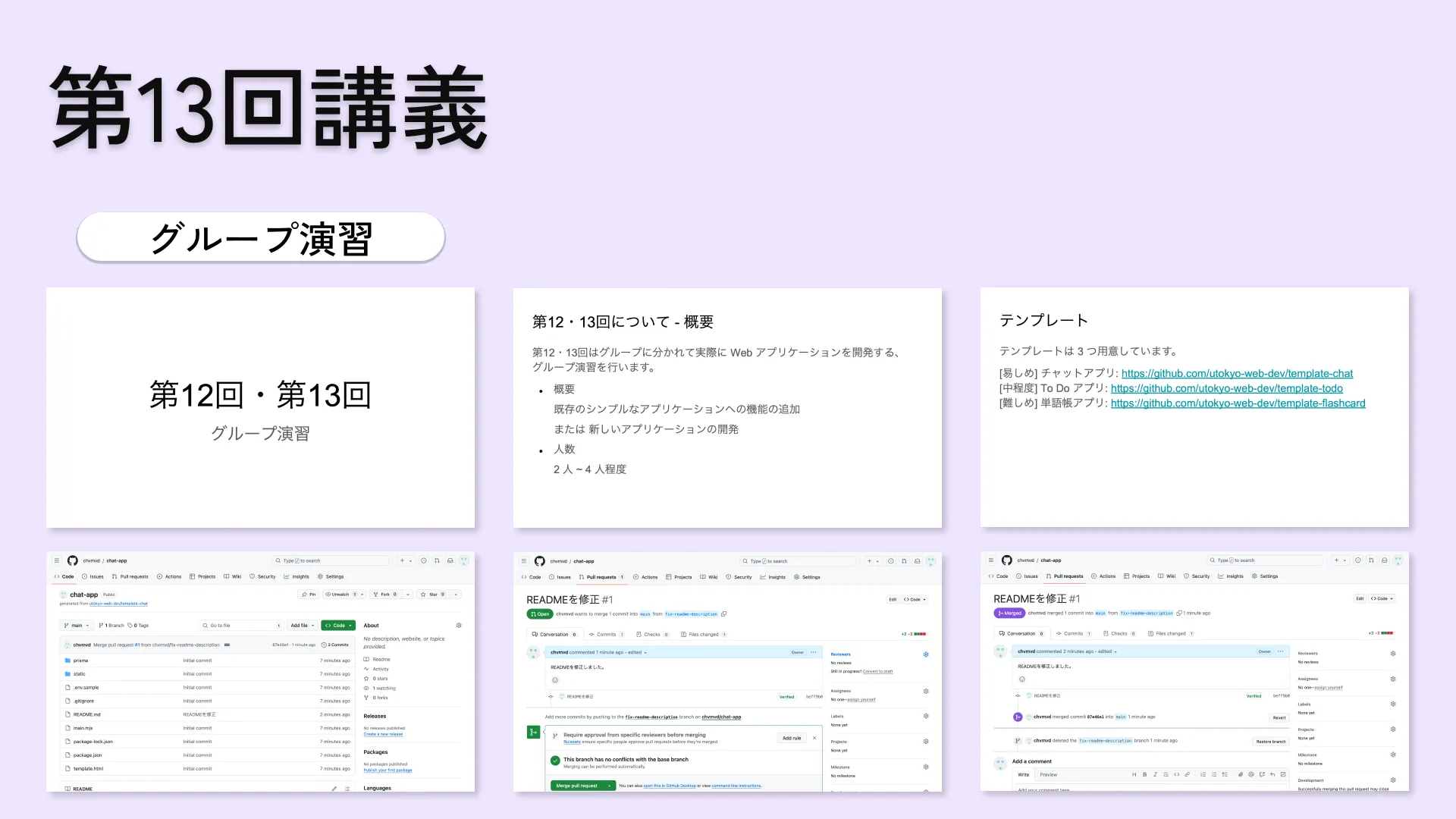Image resolution: width=1456 pixels, height=819 pixels.
Task: Open the template-todo link for the To Do app
Action: [x=1227, y=388]
